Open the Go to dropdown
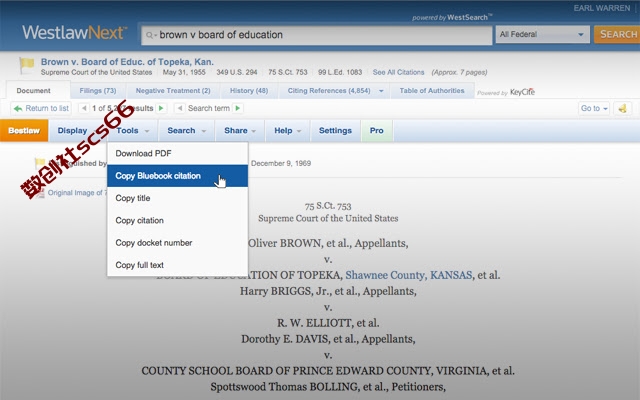Viewport: 640px width, 400px height. [594, 109]
